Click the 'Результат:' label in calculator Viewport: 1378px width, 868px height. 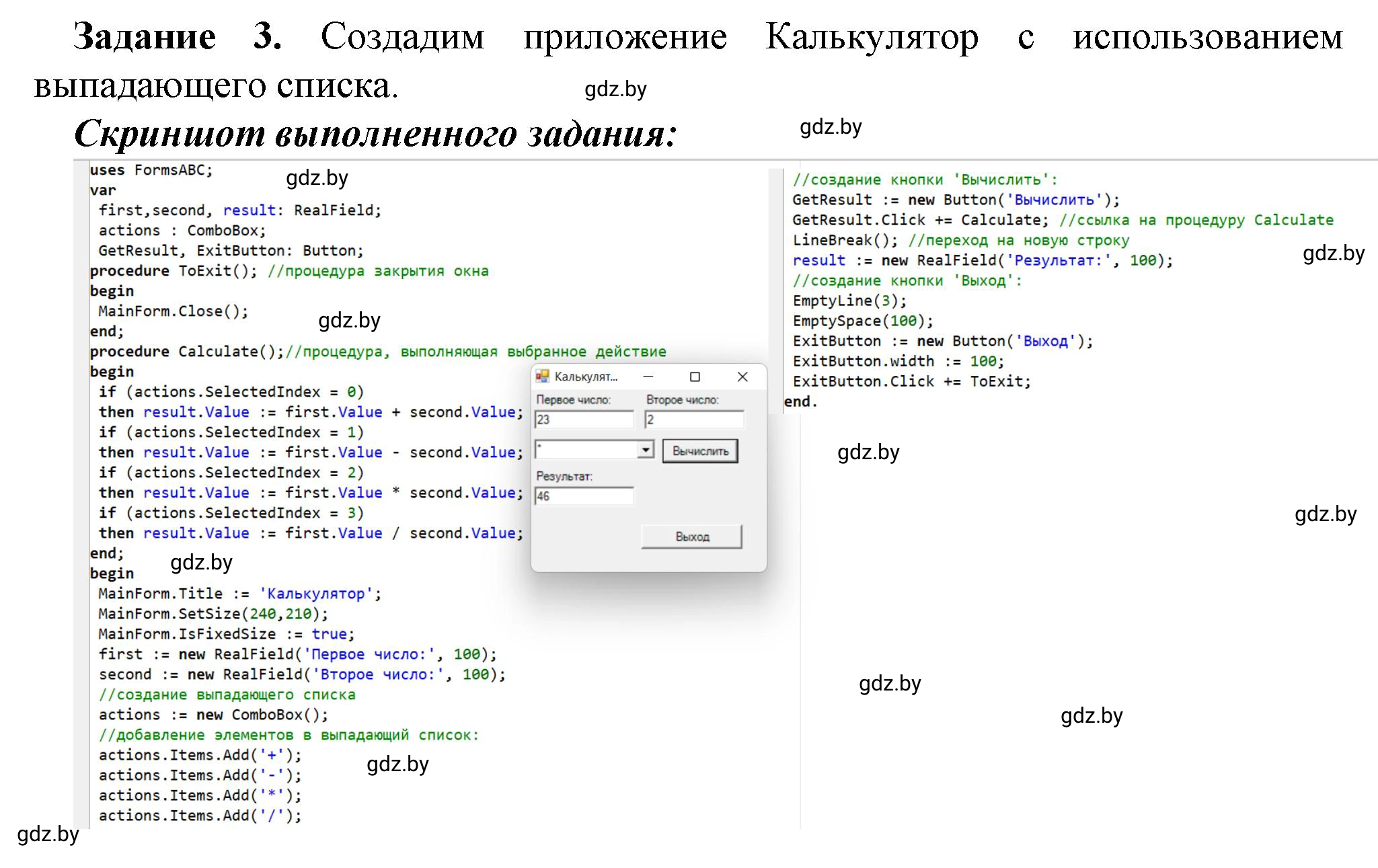coord(564,476)
